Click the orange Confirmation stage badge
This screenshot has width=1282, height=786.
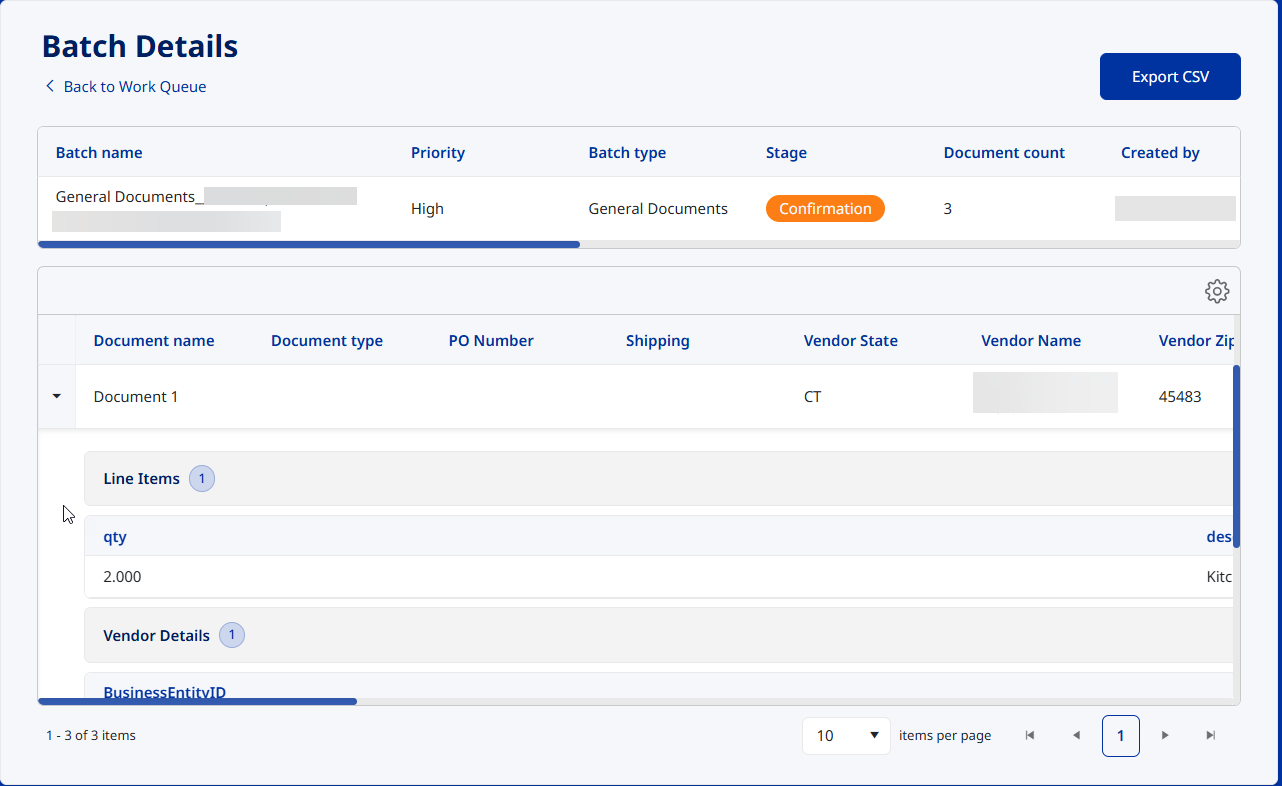click(x=825, y=209)
